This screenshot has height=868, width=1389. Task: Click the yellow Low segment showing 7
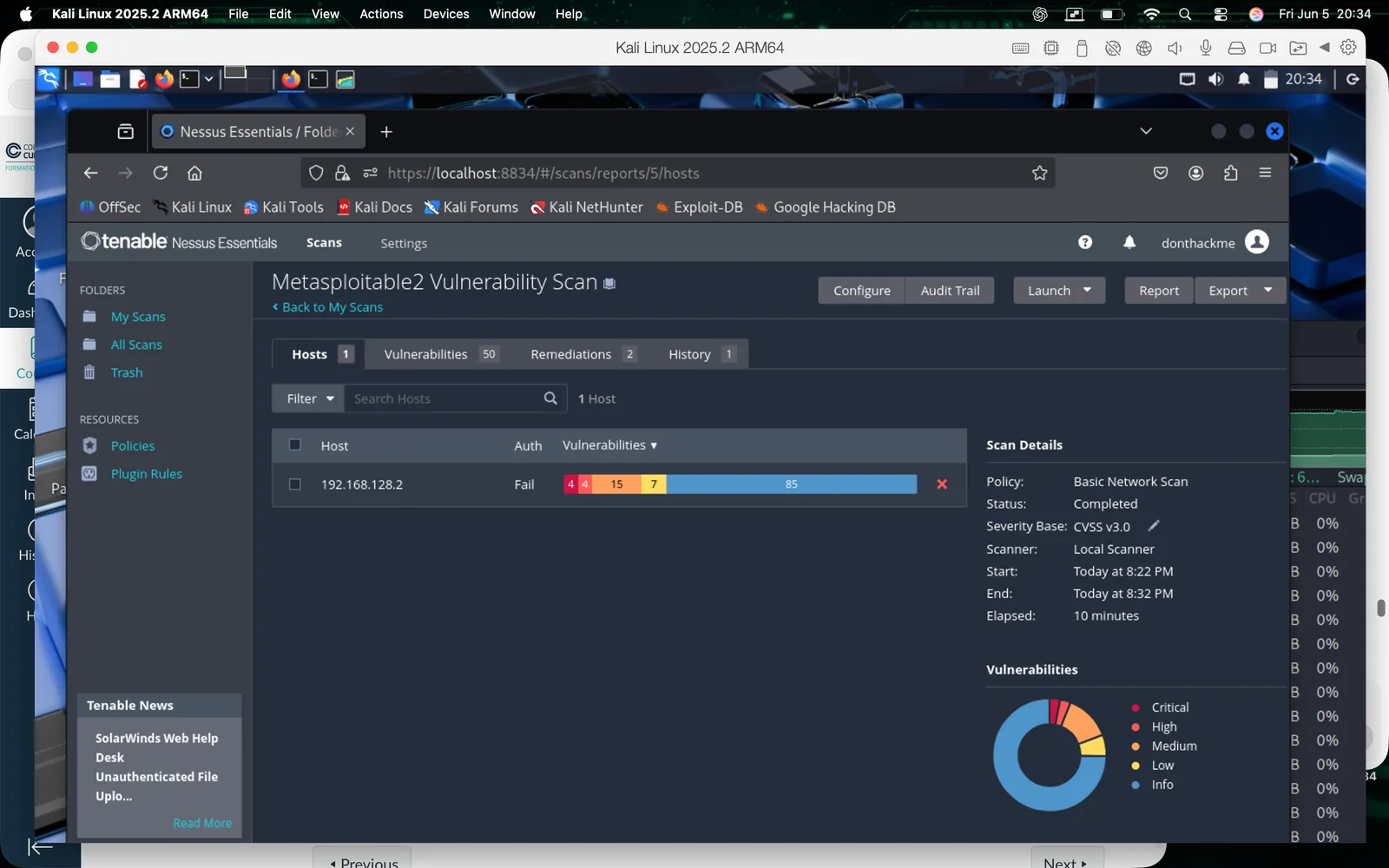click(654, 484)
